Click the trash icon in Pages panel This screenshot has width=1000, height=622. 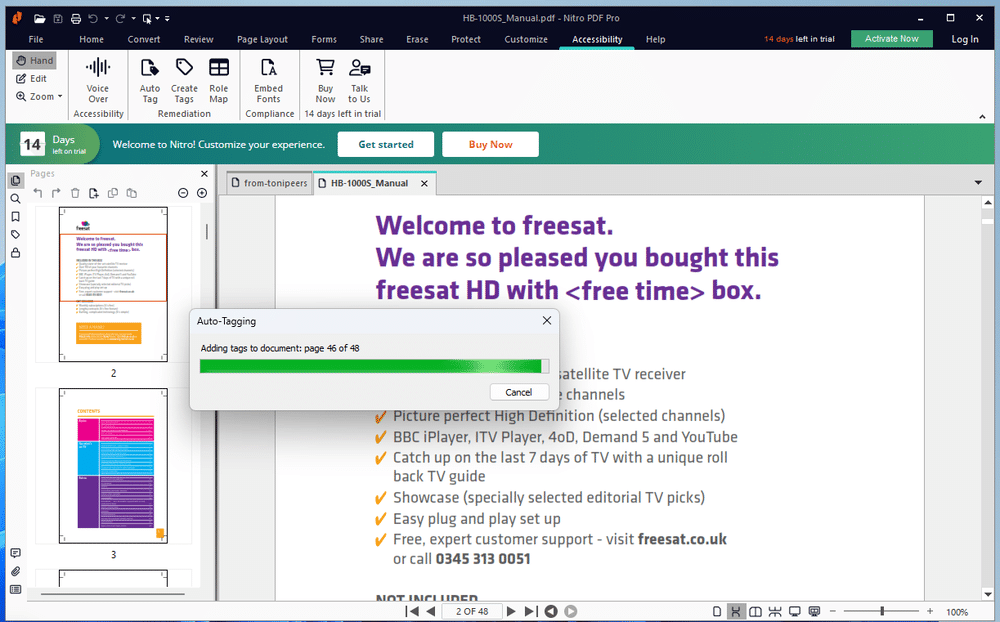[75, 192]
